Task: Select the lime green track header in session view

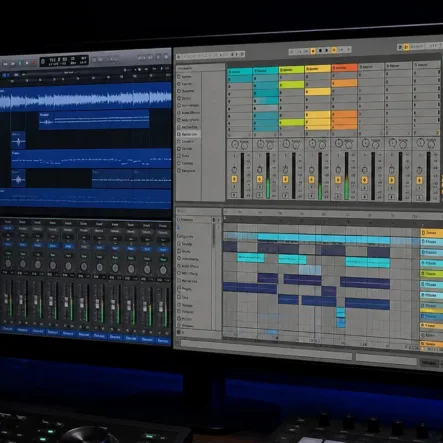Action: pyautogui.click(x=291, y=70)
